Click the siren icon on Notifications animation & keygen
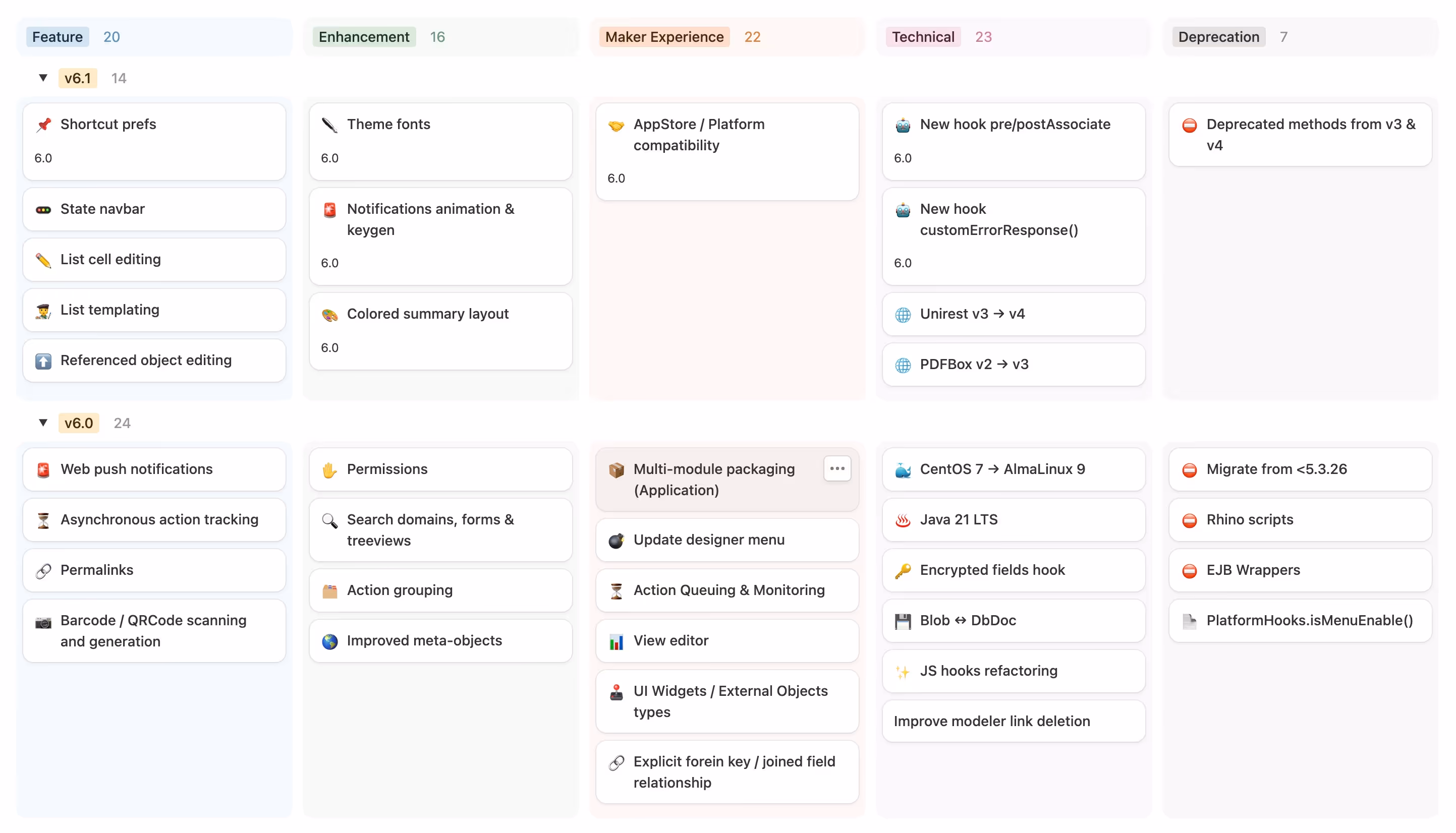Viewport: 1456px width, 833px height. click(x=329, y=210)
